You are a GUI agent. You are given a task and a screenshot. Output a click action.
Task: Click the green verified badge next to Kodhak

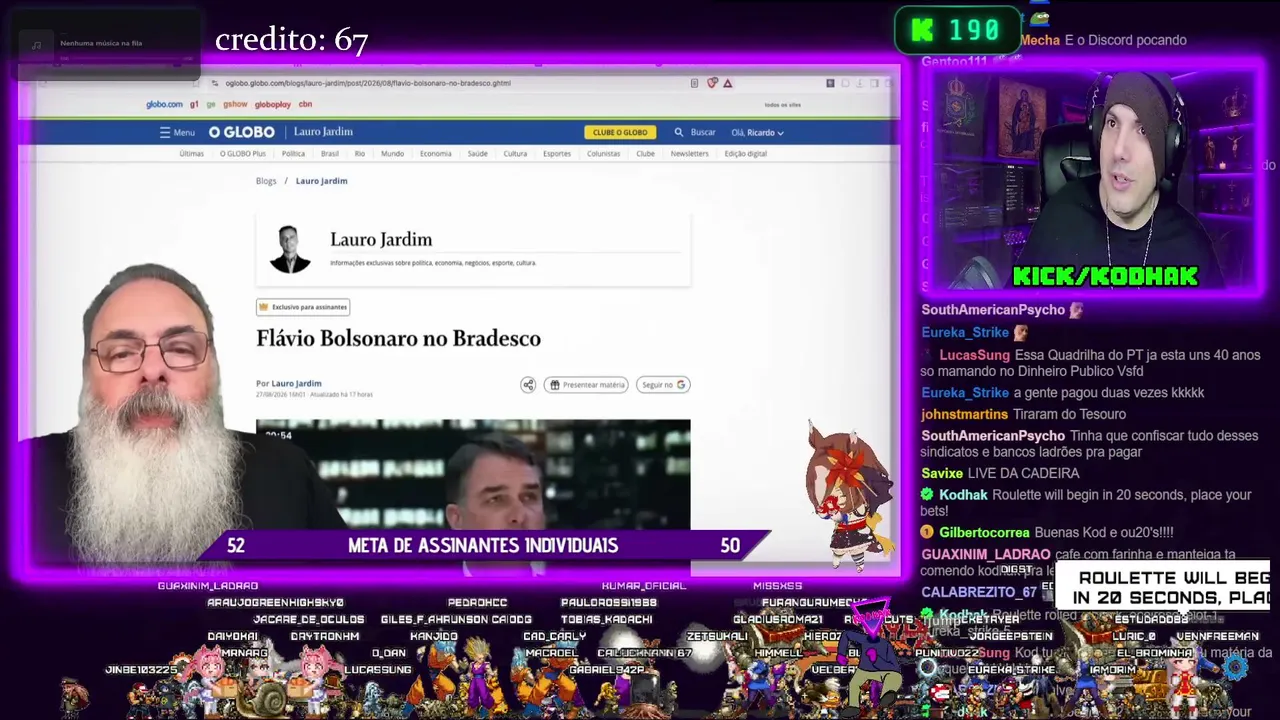point(927,495)
